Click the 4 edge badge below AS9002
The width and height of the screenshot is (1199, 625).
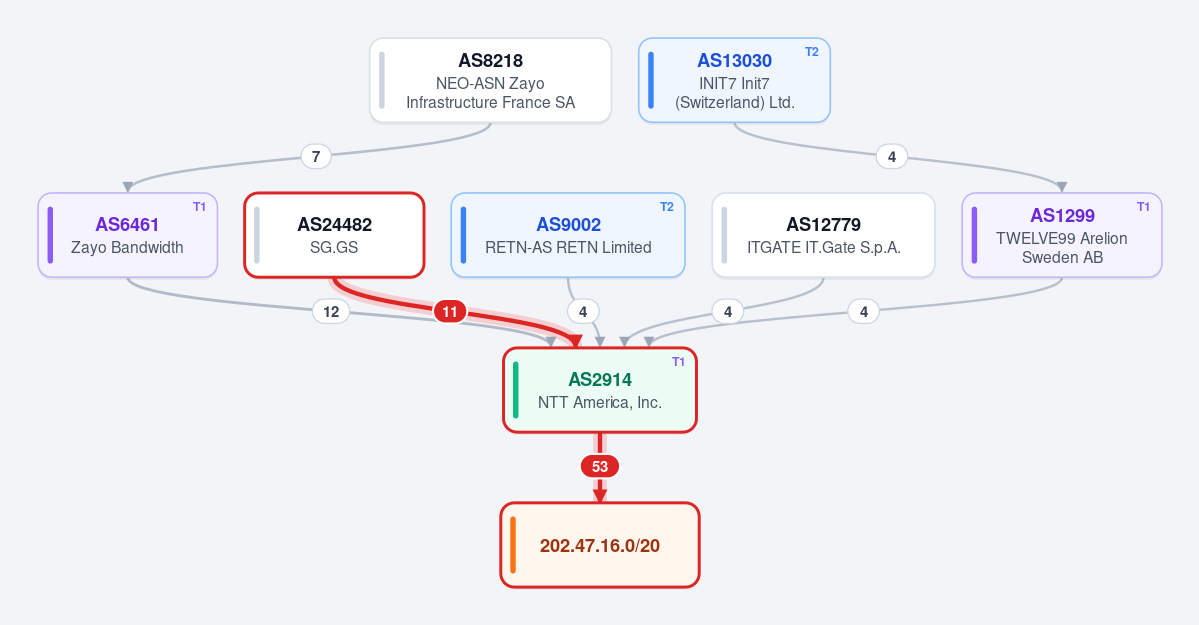(x=583, y=311)
